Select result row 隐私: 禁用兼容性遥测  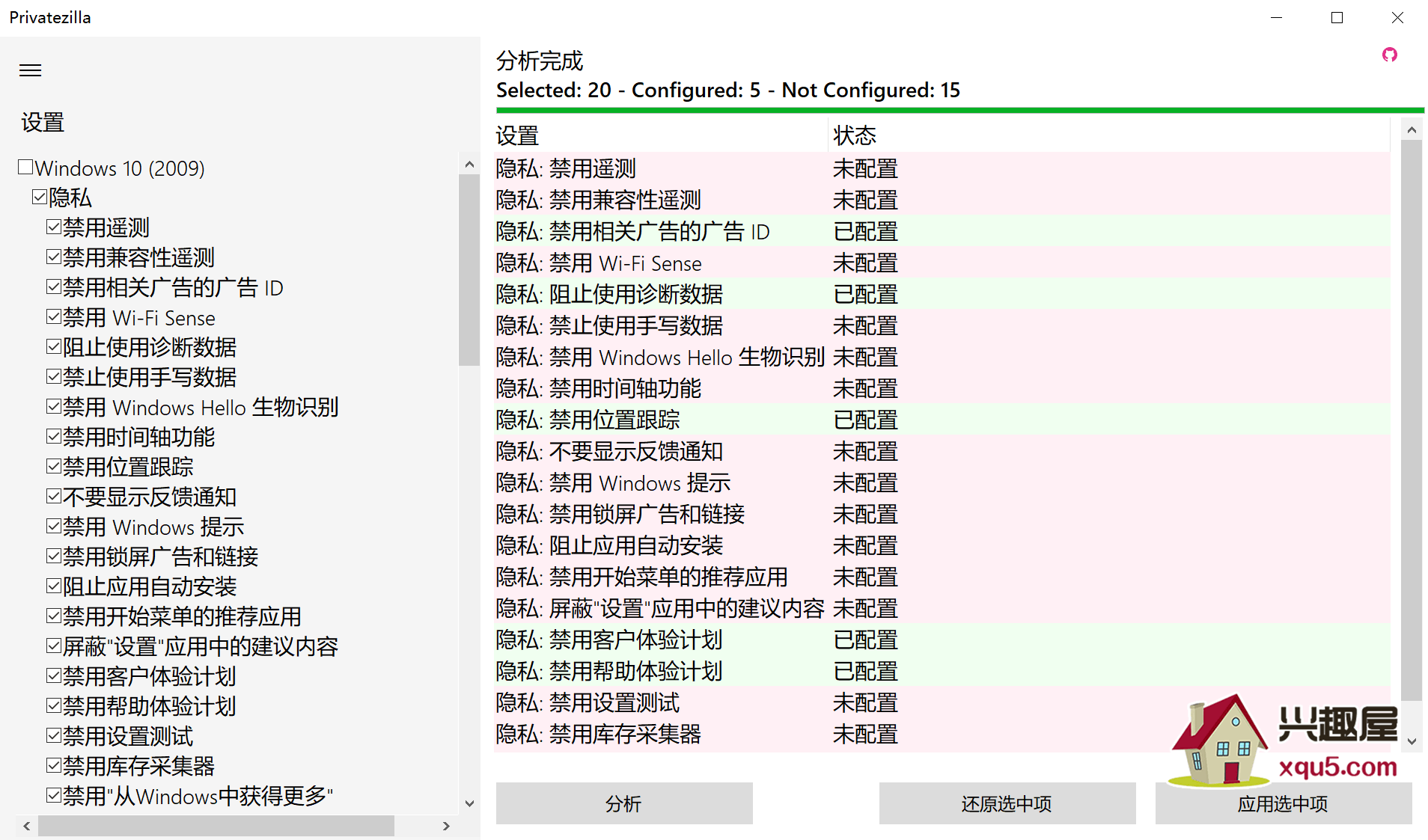(x=942, y=200)
